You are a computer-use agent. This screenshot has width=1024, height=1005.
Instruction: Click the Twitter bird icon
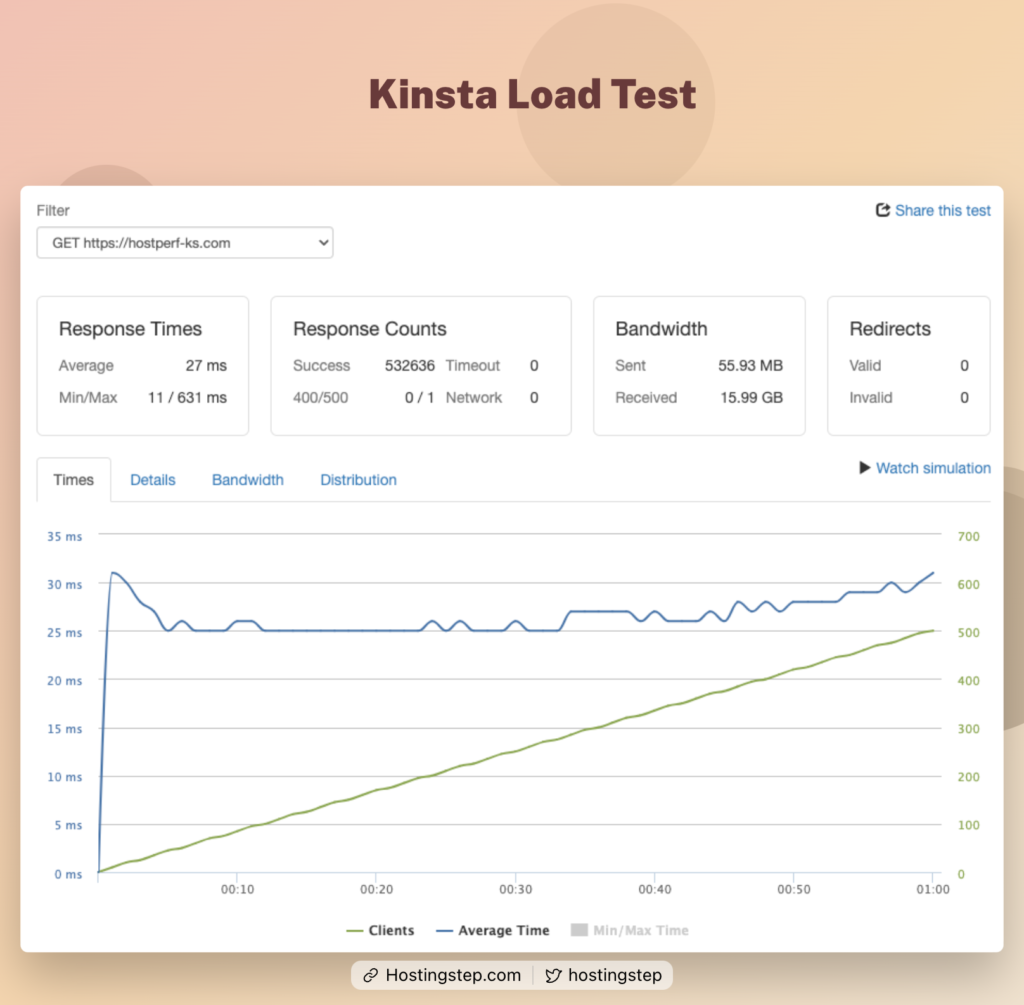[553, 975]
